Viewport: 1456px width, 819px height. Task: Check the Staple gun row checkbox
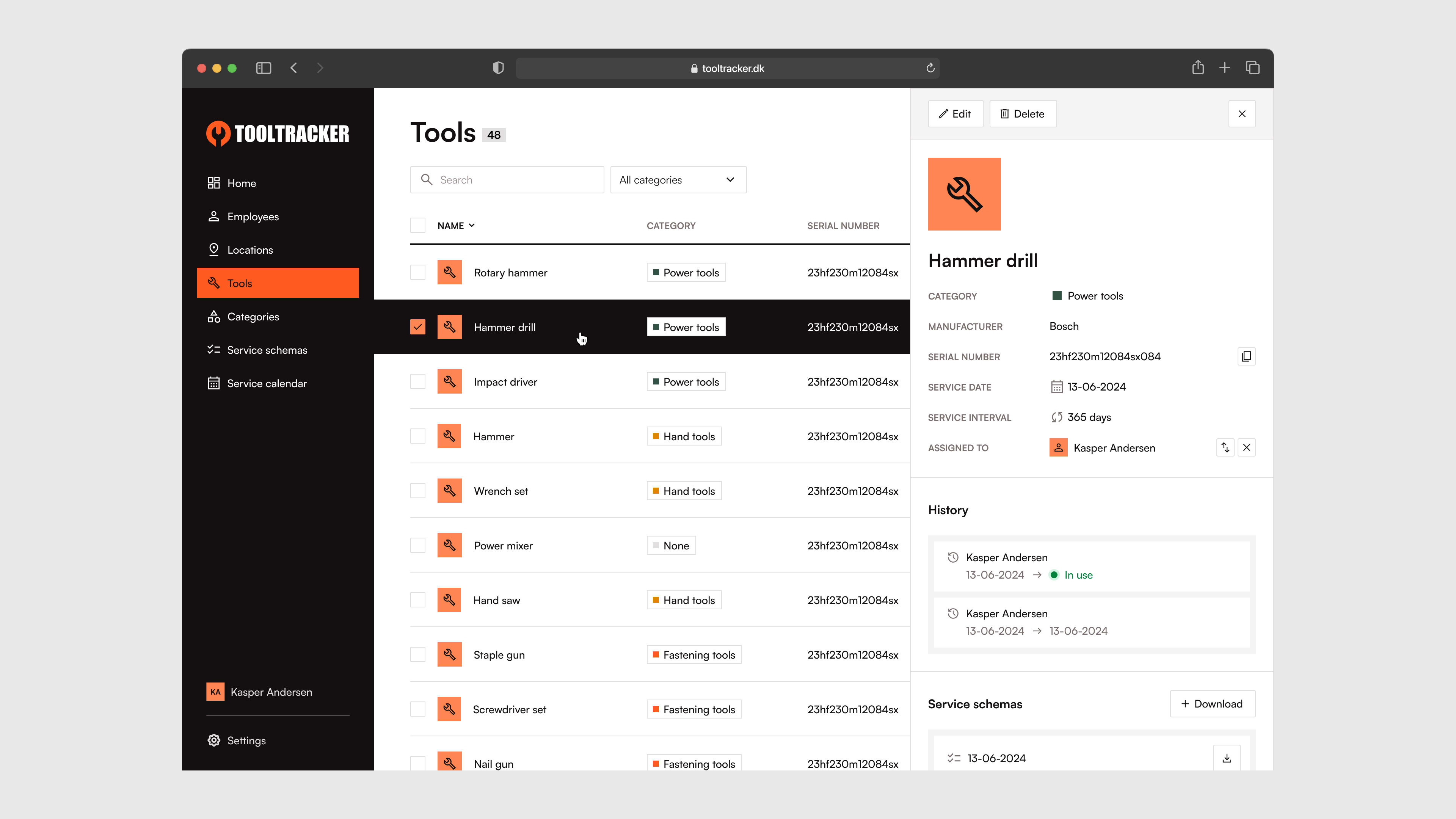(x=418, y=654)
